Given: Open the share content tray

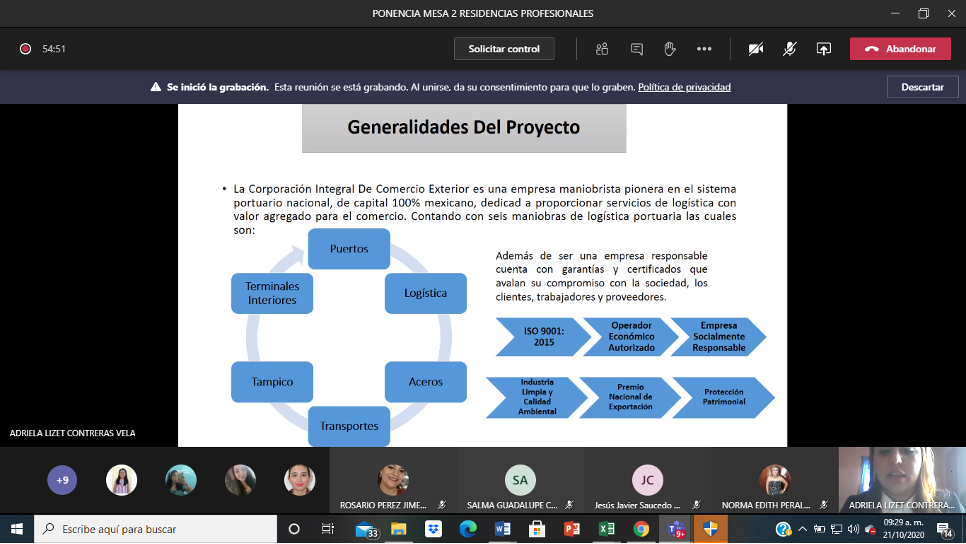Looking at the screenshot, I should click(824, 49).
